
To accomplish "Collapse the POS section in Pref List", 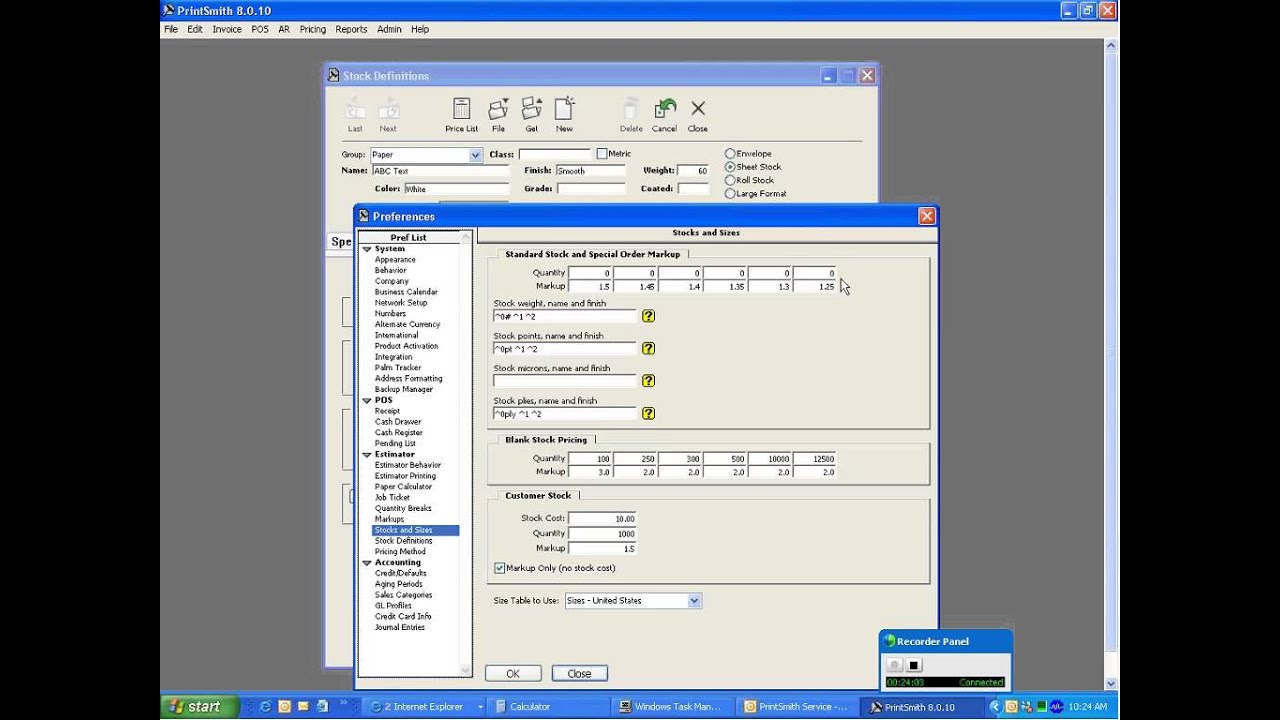I will pos(367,400).
